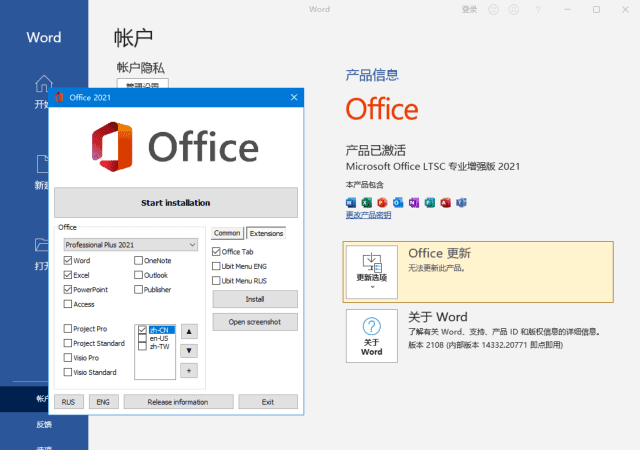
Task: Click the Install extensions button
Action: (255, 299)
